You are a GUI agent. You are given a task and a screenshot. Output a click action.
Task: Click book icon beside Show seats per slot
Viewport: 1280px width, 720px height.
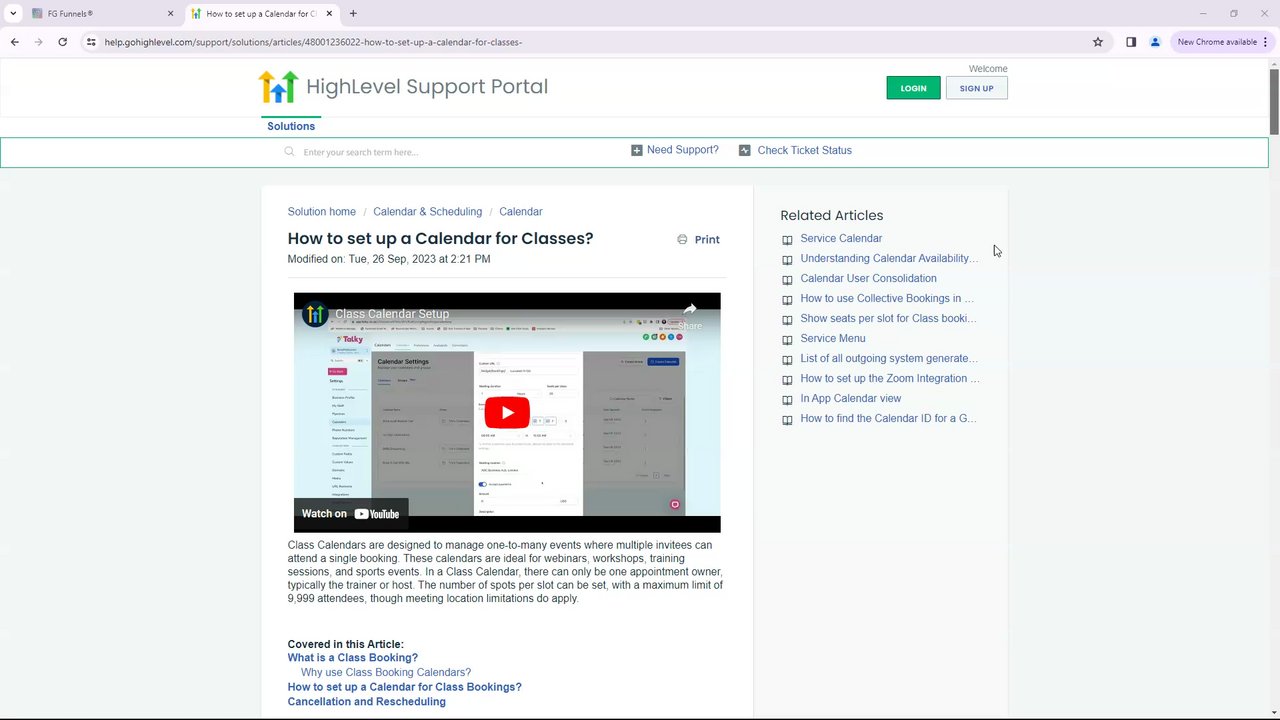[x=787, y=320]
